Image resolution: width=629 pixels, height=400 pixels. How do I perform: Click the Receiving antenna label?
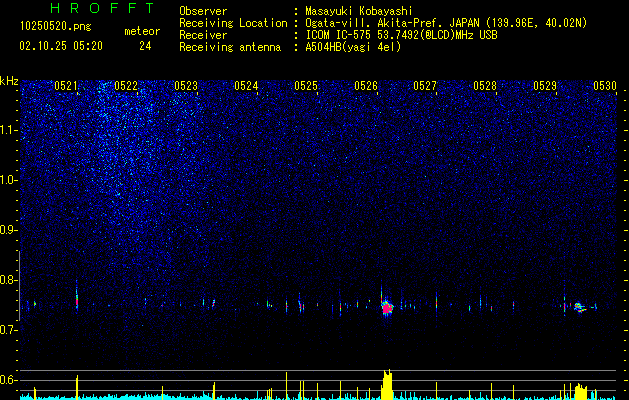click(230, 47)
